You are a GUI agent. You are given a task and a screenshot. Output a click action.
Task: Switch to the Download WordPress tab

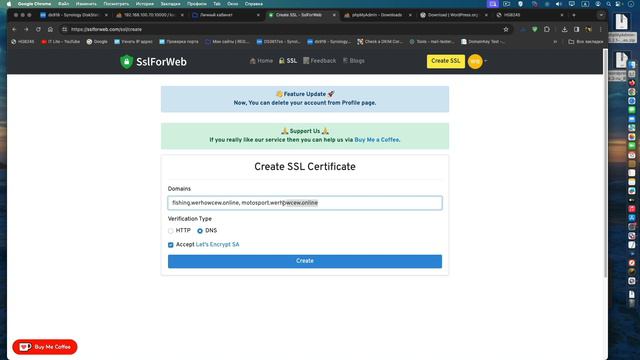[453, 15]
